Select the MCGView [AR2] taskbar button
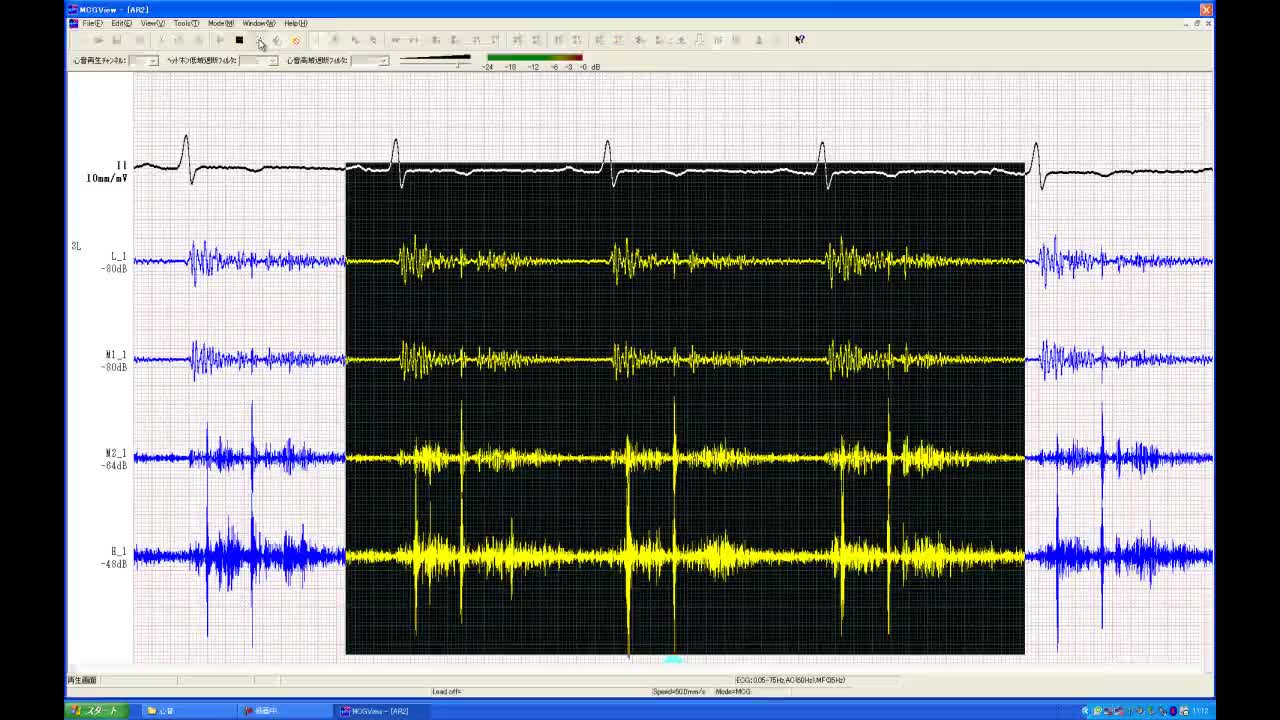This screenshot has width=1280, height=720. coord(375,711)
